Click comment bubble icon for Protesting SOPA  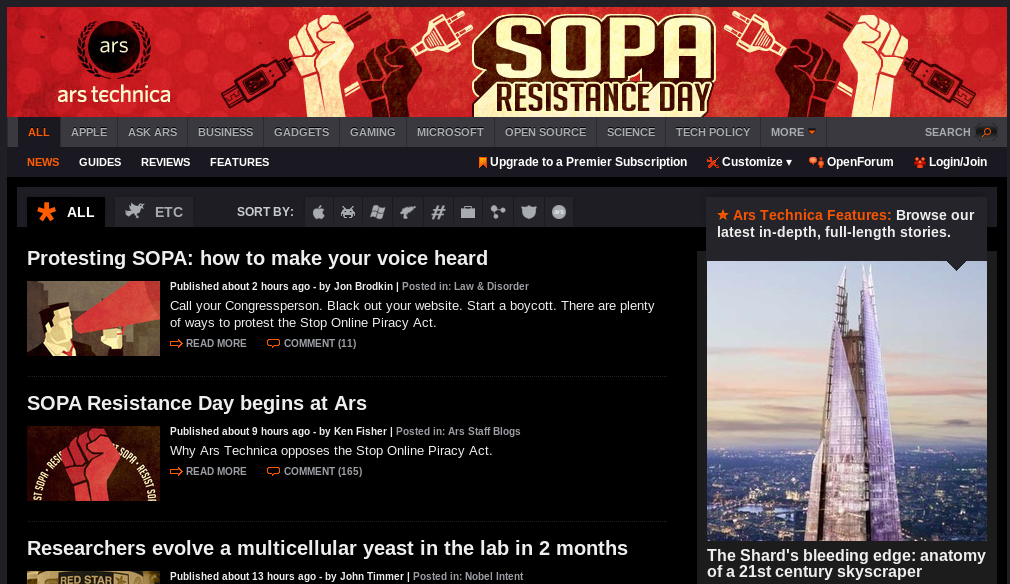pos(273,344)
